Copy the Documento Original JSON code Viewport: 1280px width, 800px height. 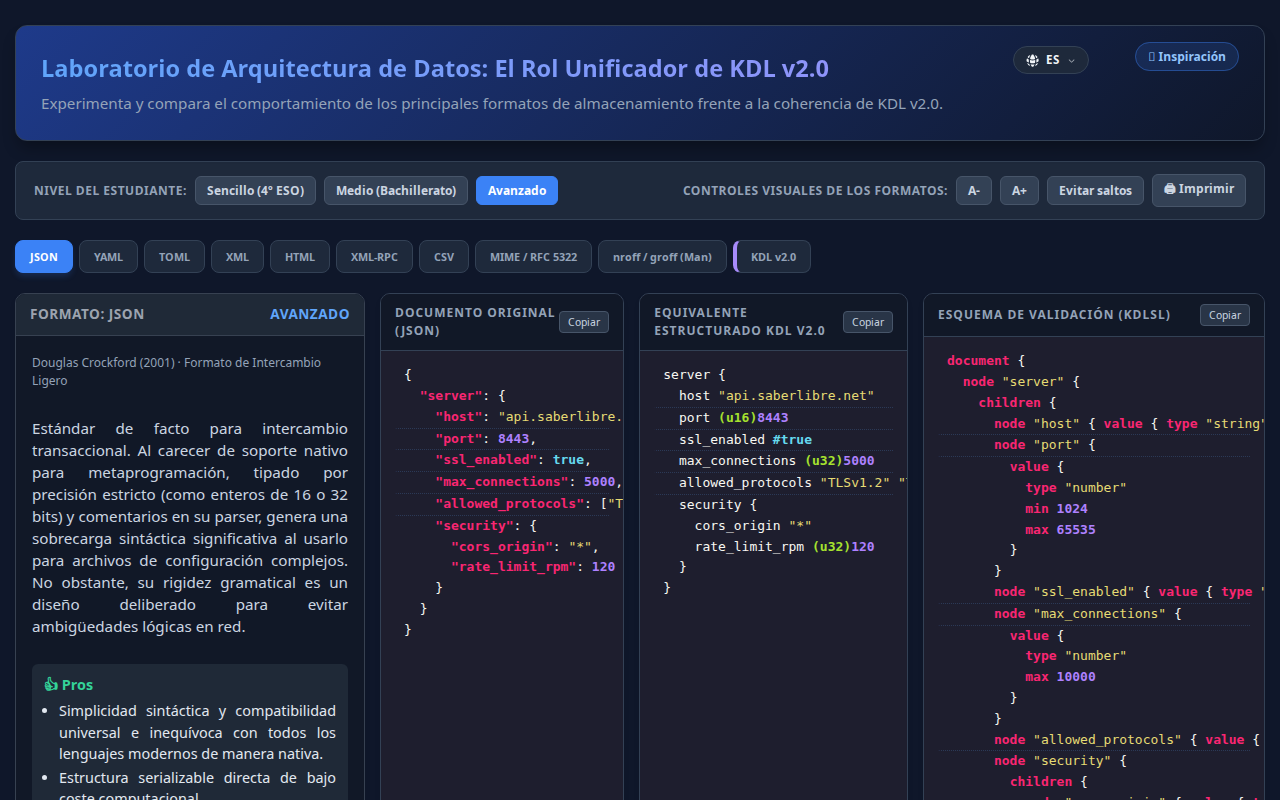pos(584,322)
